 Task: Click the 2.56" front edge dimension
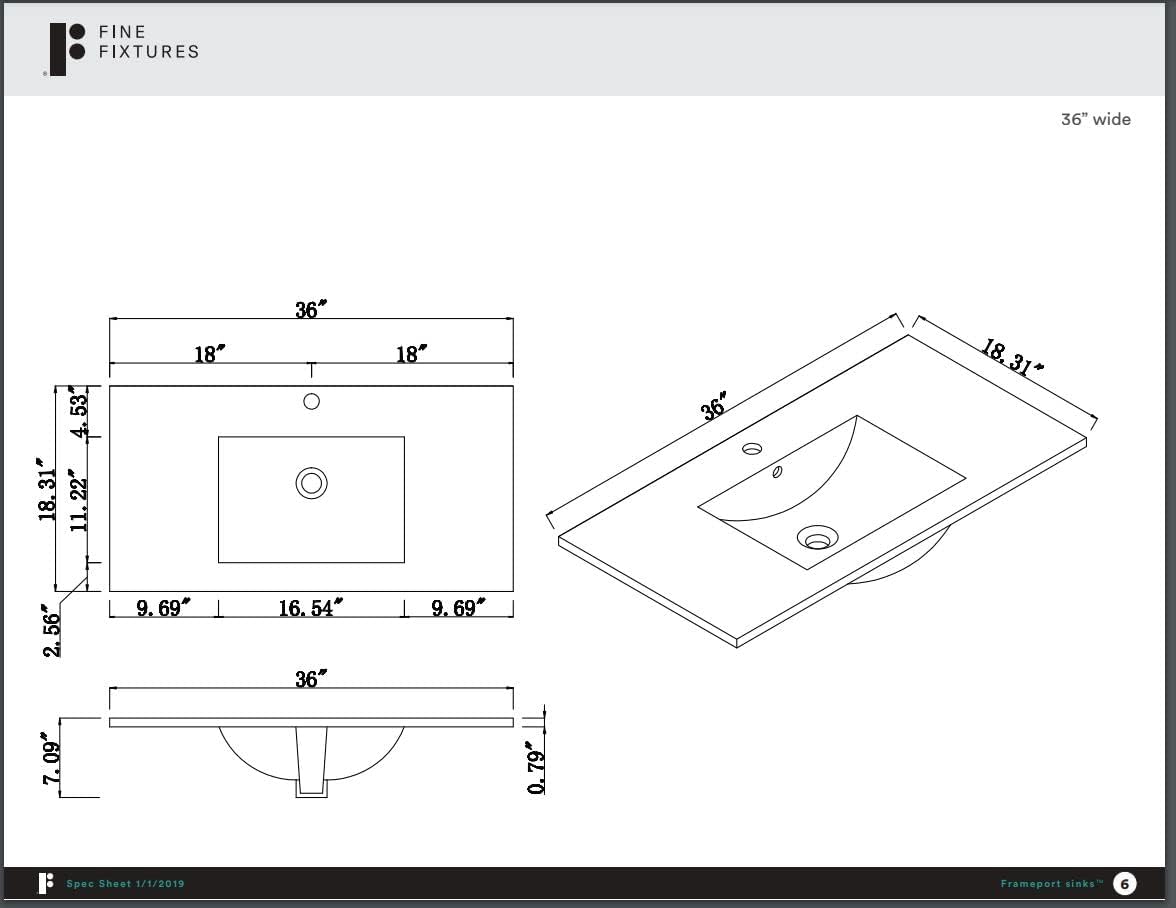[50, 631]
